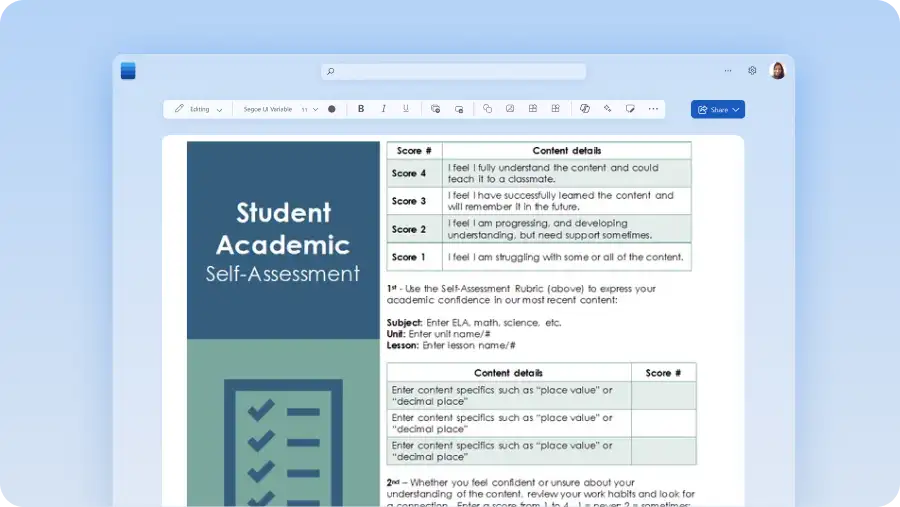Click the second table grid icon
The width and height of the screenshot is (900, 507).
point(556,109)
